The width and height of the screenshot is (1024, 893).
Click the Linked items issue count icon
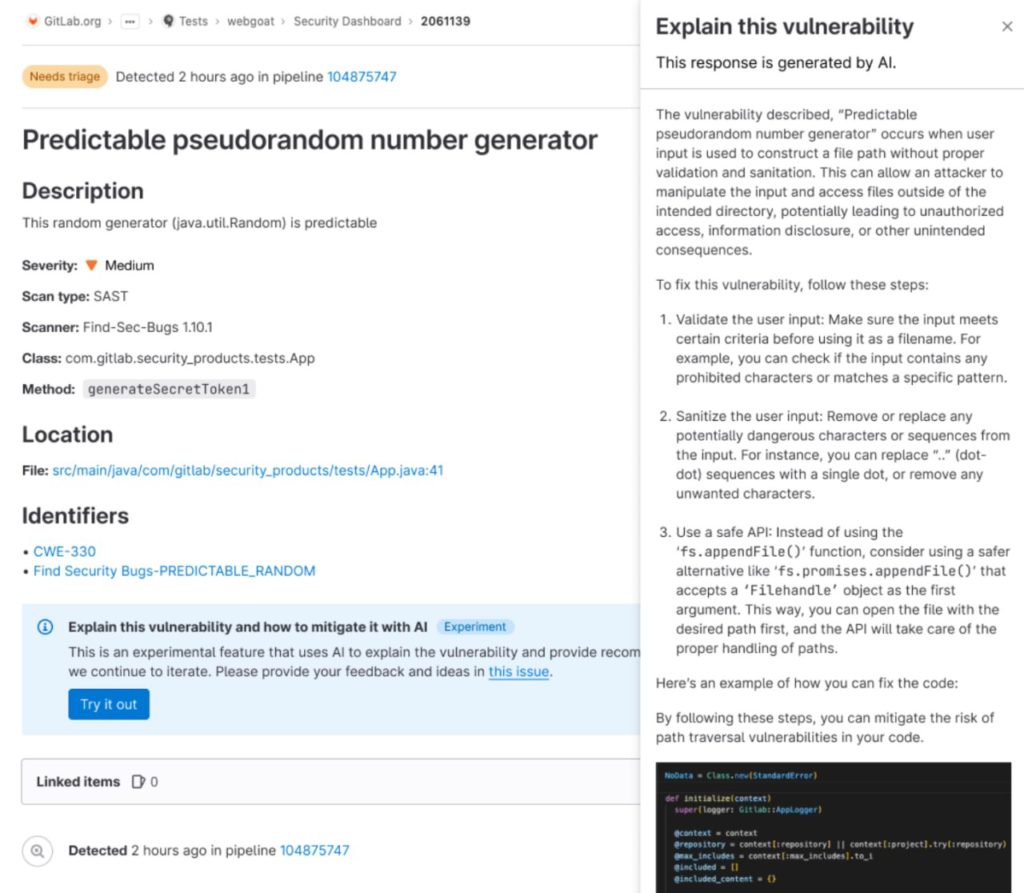pos(139,782)
